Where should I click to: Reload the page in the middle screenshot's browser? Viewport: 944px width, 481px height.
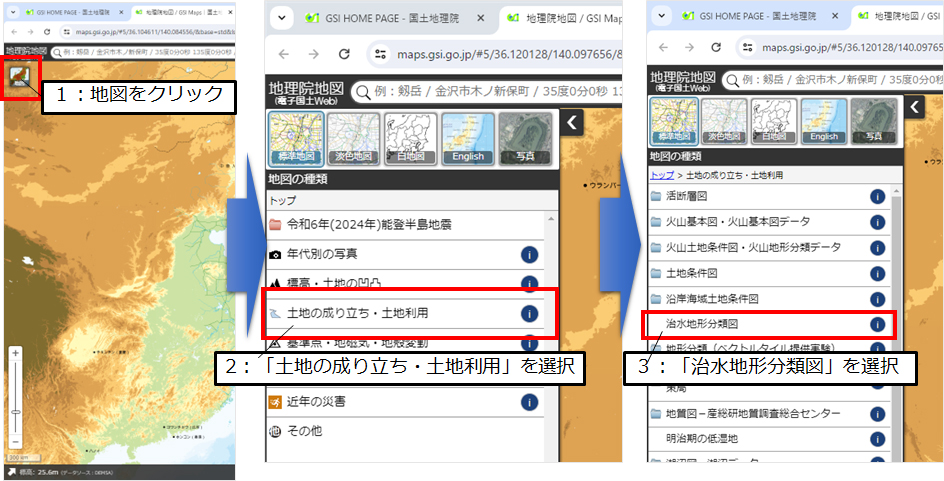pyautogui.click(x=344, y=54)
